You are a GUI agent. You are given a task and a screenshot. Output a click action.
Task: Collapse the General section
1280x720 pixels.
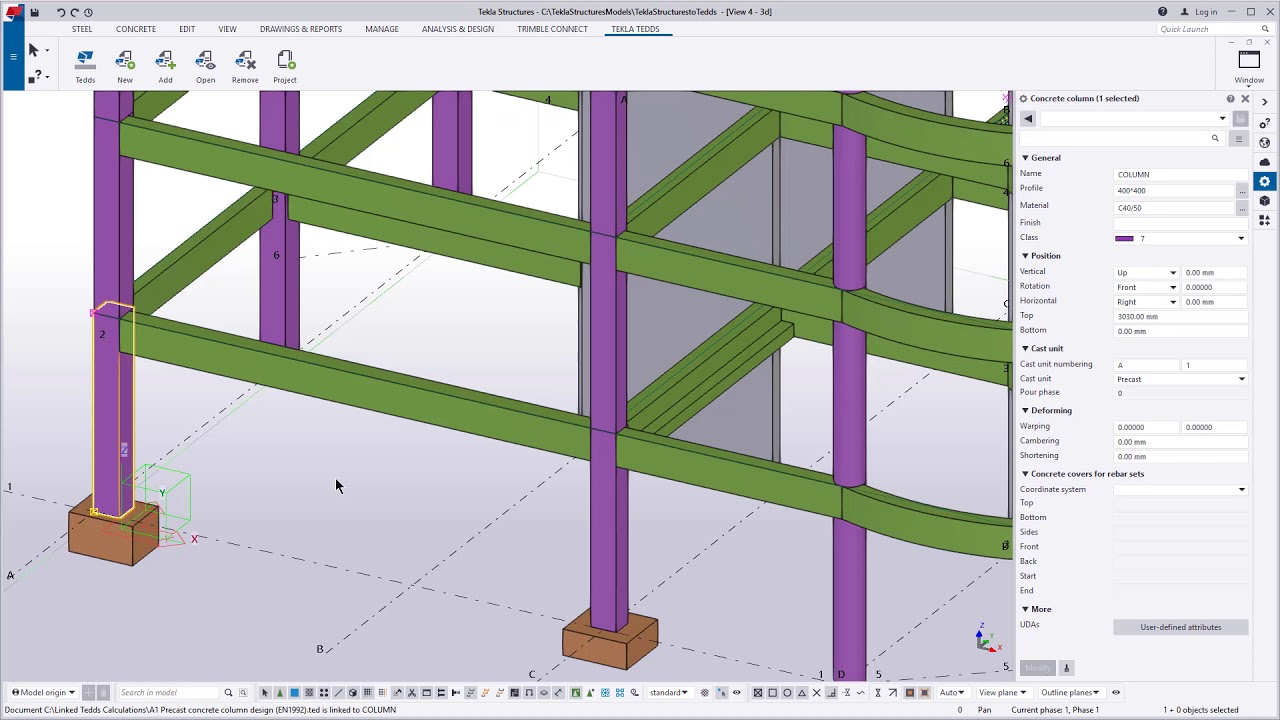(1025, 158)
